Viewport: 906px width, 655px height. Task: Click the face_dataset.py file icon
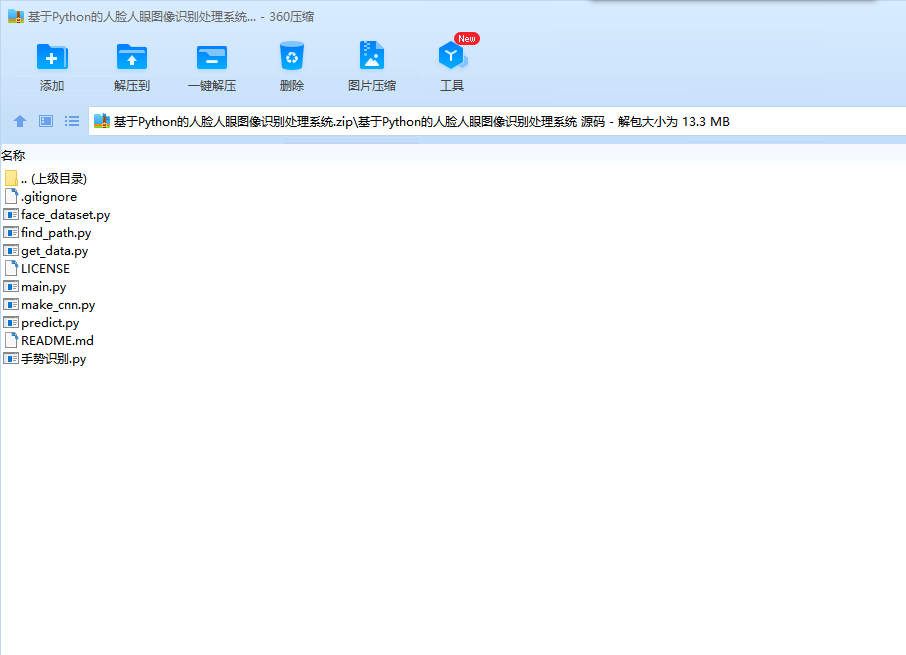click(x=11, y=214)
